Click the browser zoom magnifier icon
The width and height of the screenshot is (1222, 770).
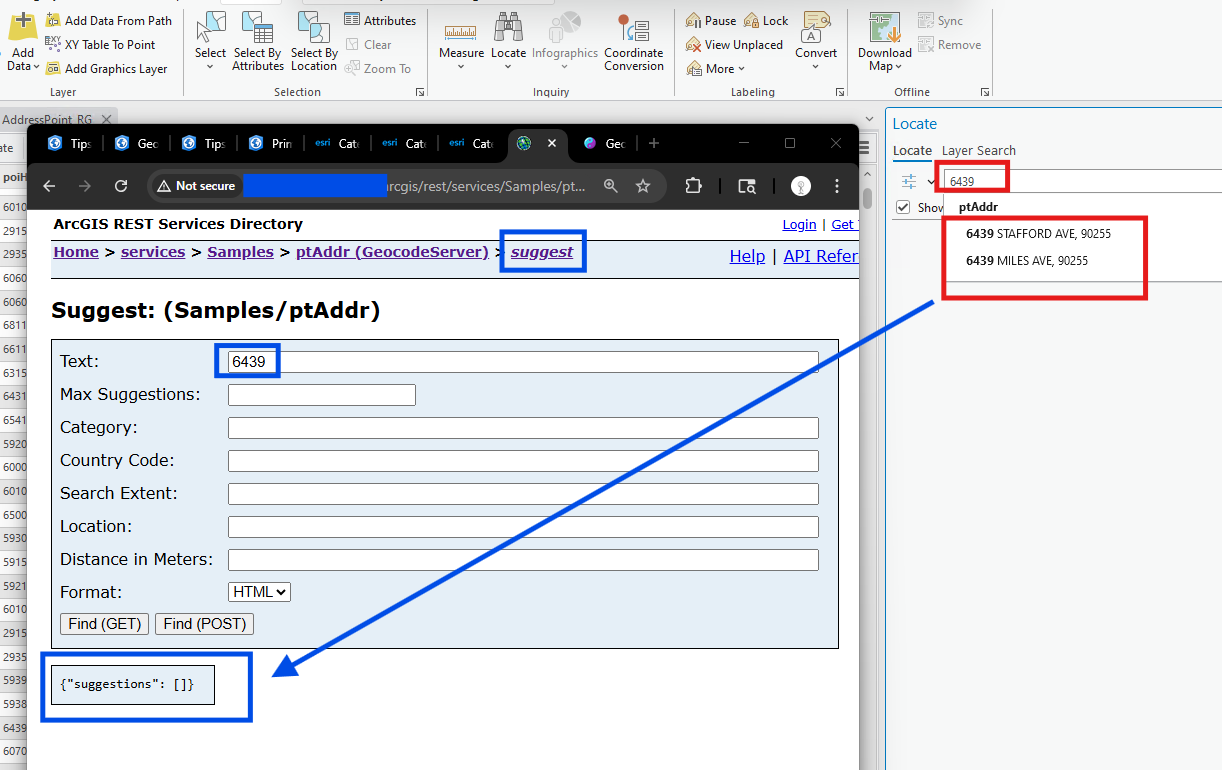click(x=610, y=186)
